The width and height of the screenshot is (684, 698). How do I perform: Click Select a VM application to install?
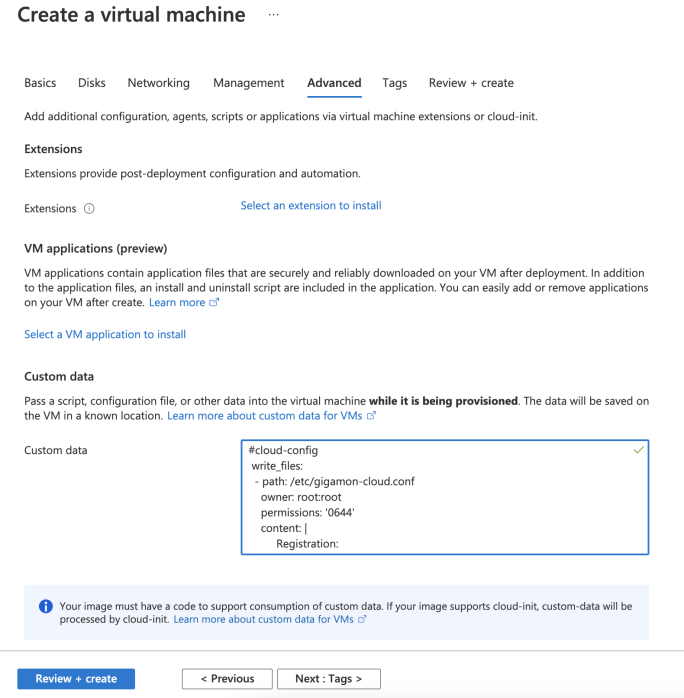pos(105,334)
